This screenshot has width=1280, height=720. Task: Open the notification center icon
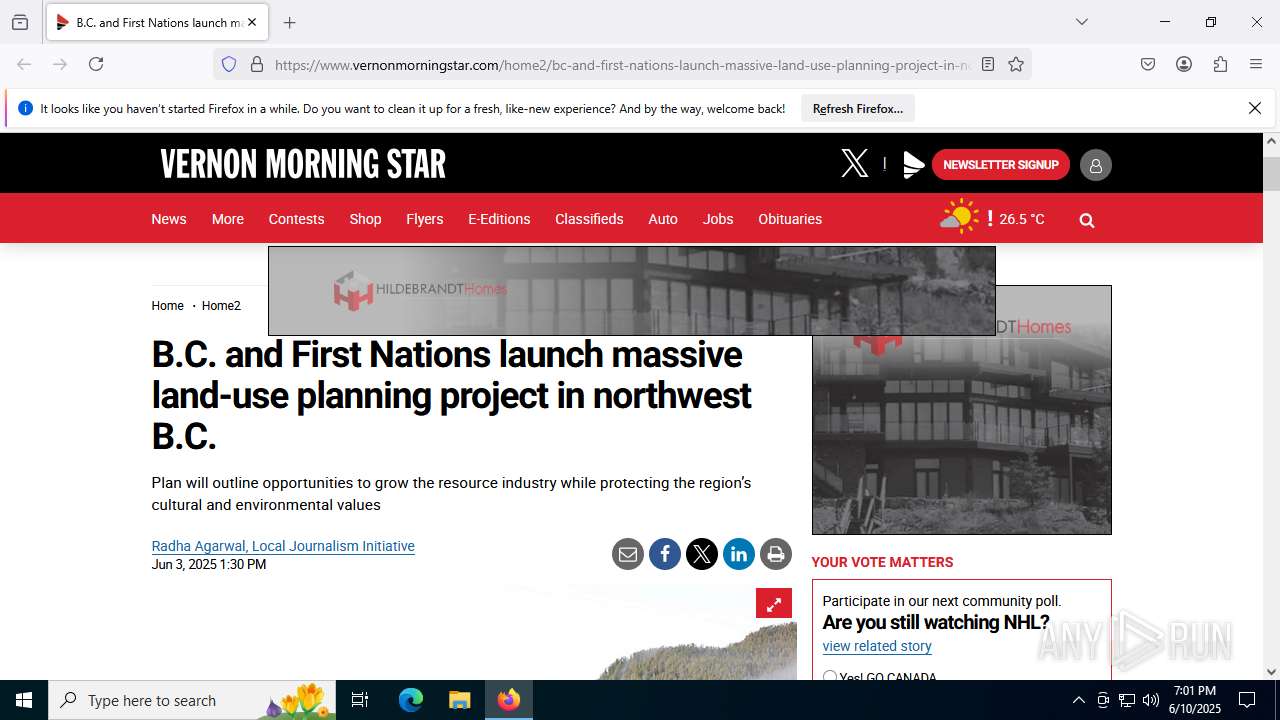coord(1247,700)
